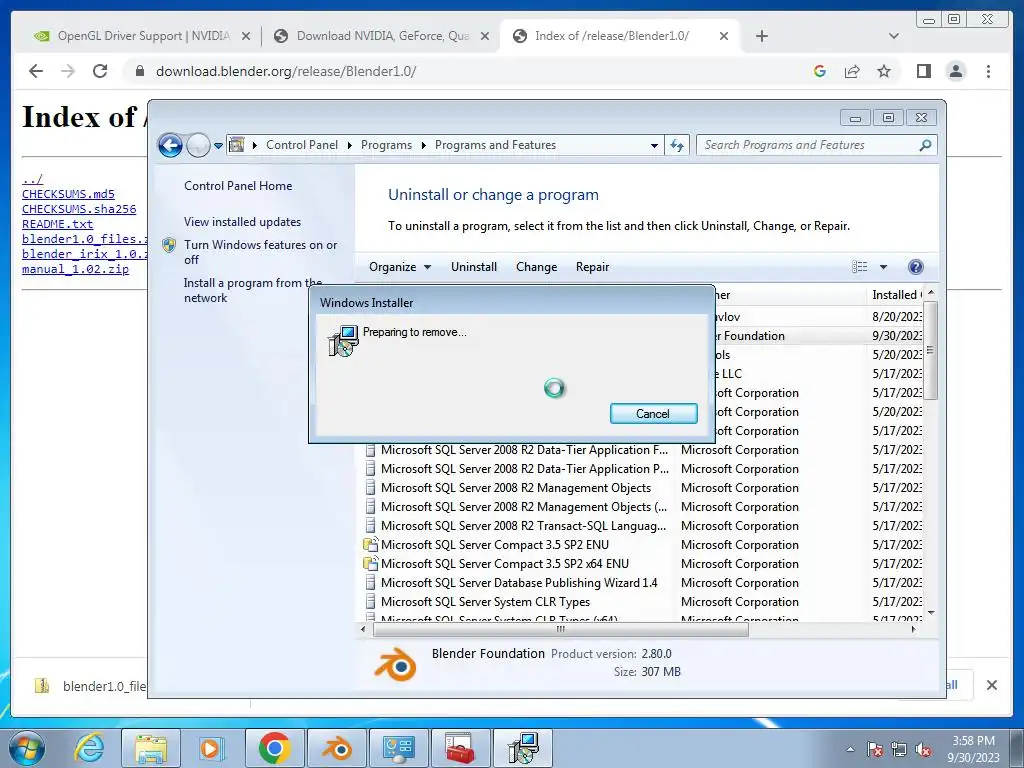Click icon of SQL Server Compact 3.5 SP2 ENU
This screenshot has width=1024, height=768.
(x=370, y=545)
